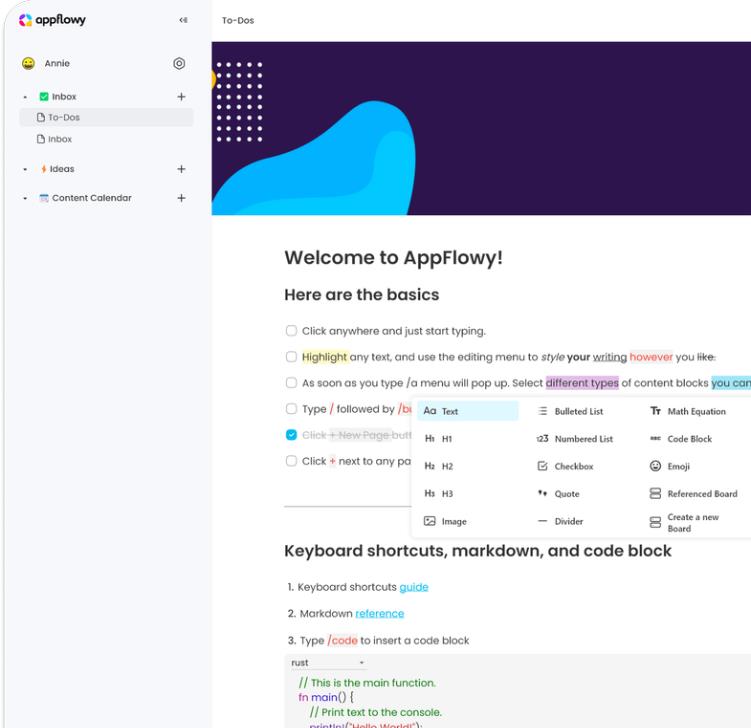Click the Math Equation icon
Image resolution: width=751 pixels, height=728 pixels.
point(655,411)
